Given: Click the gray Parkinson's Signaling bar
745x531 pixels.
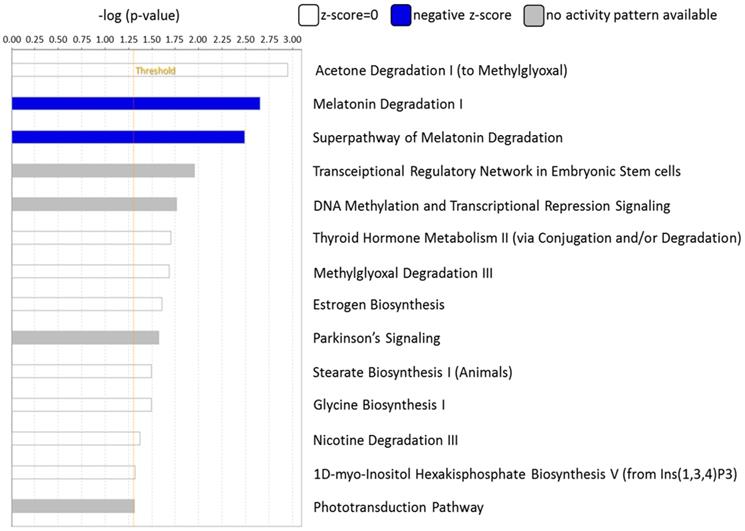Looking at the screenshot, I should point(85,338).
